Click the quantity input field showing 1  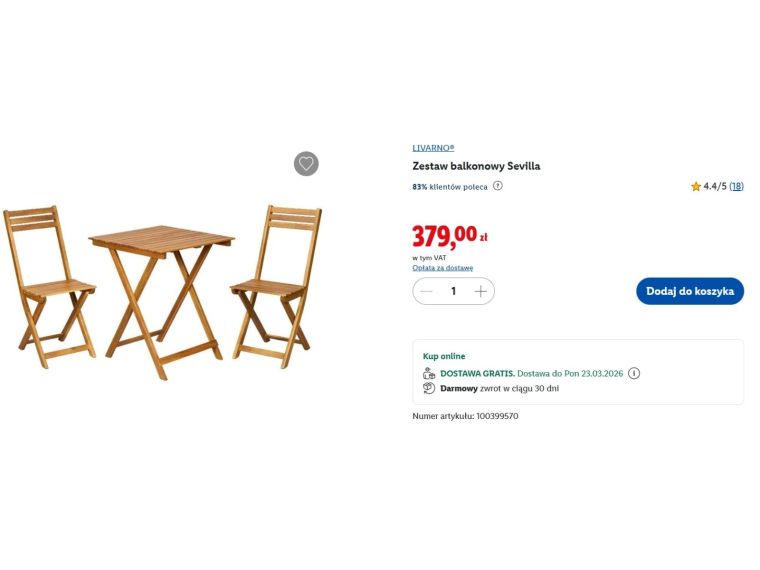tap(453, 291)
